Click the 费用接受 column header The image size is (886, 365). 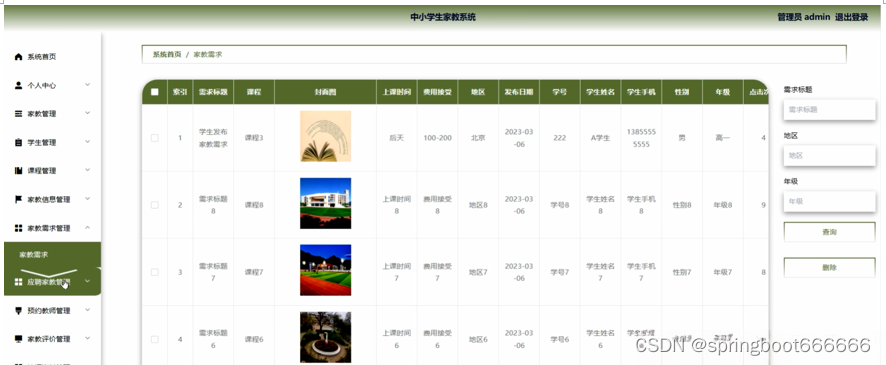coord(437,92)
